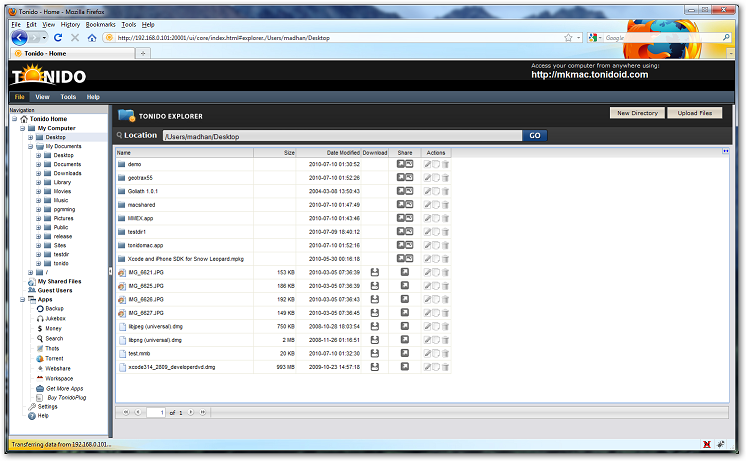Click the pencil rename icon for macshared
The image size is (746, 461).
pyautogui.click(x=428, y=205)
